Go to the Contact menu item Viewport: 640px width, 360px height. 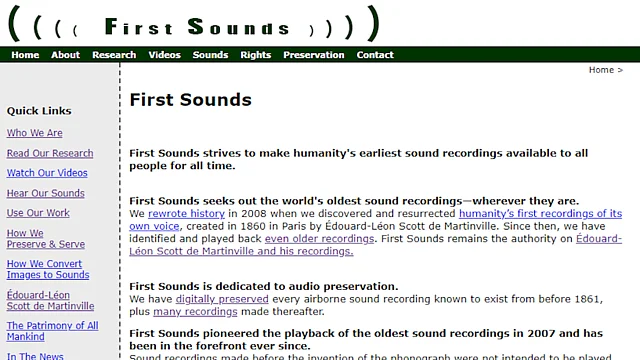tap(375, 55)
